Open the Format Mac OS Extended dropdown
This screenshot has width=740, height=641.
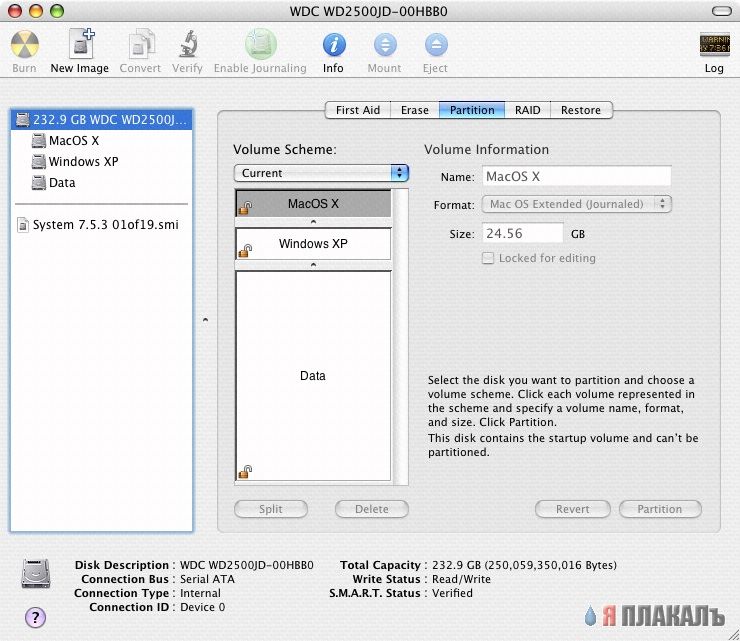(x=576, y=204)
